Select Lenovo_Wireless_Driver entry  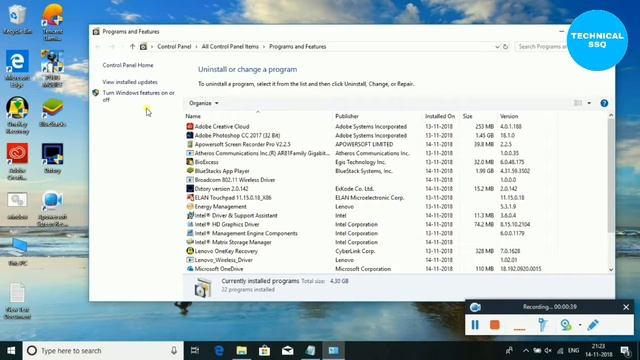click(x=224, y=260)
